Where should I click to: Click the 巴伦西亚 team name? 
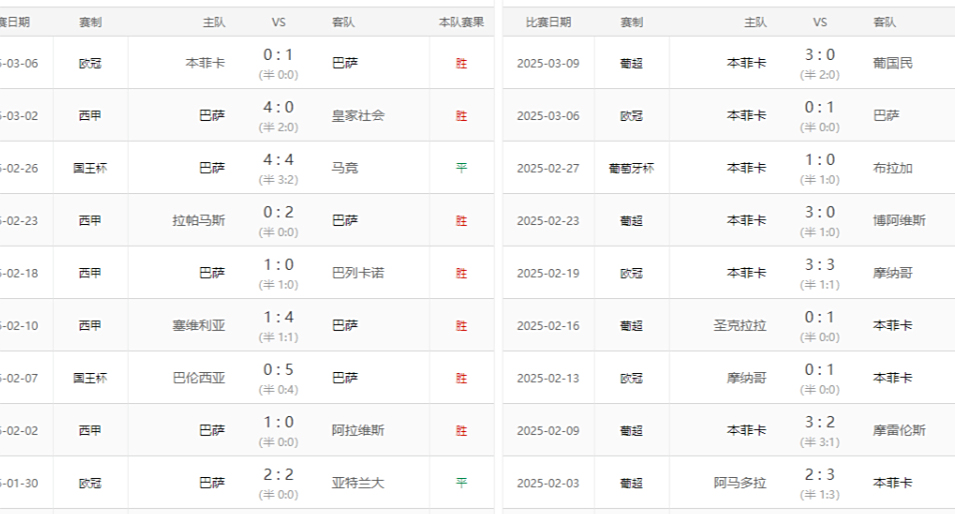click(199, 378)
